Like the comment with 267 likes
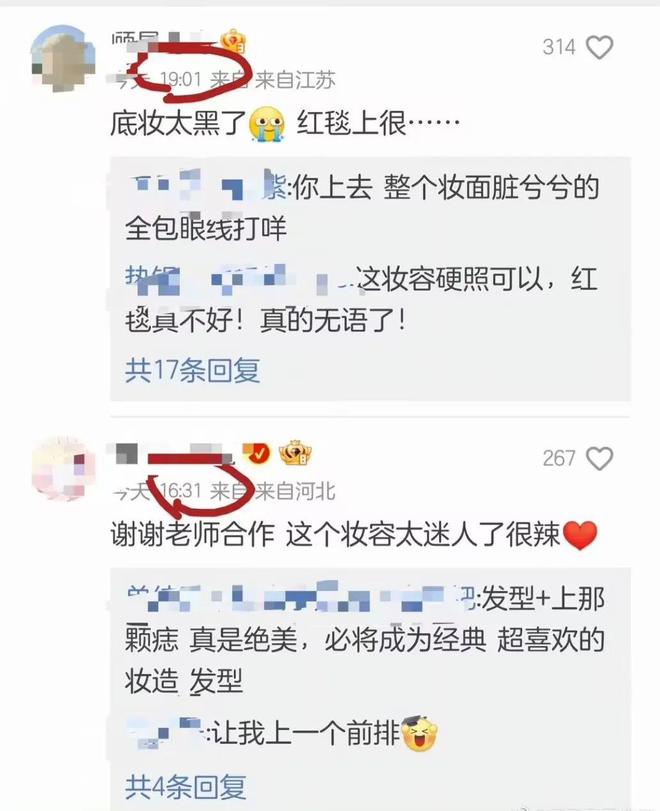The image size is (660, 811). click(599, 458)
